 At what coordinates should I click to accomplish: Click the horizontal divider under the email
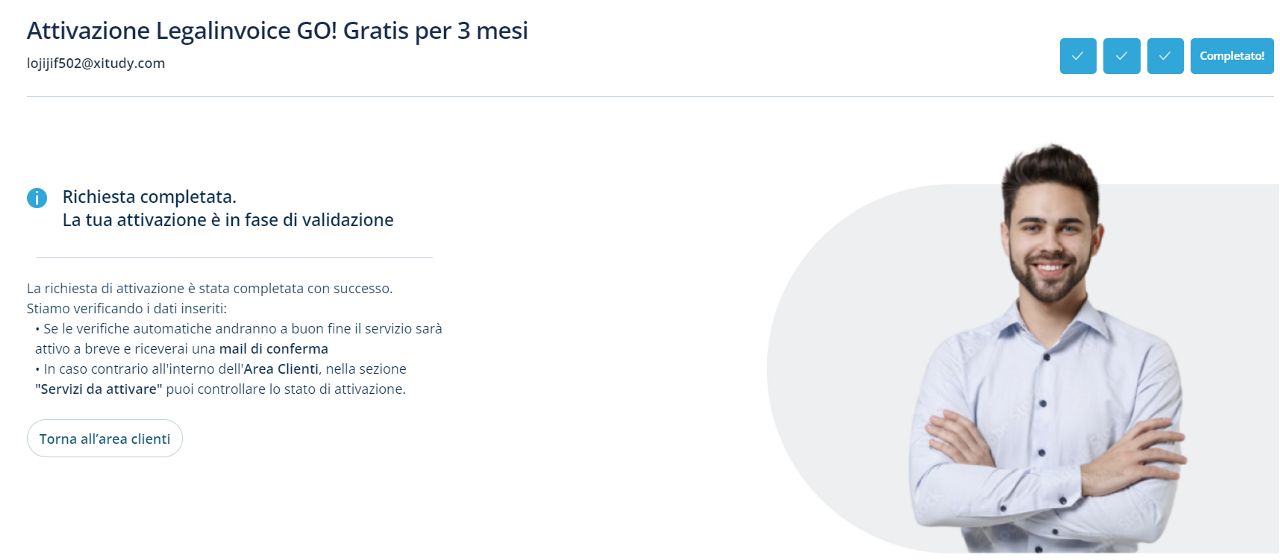click(640, 97)
